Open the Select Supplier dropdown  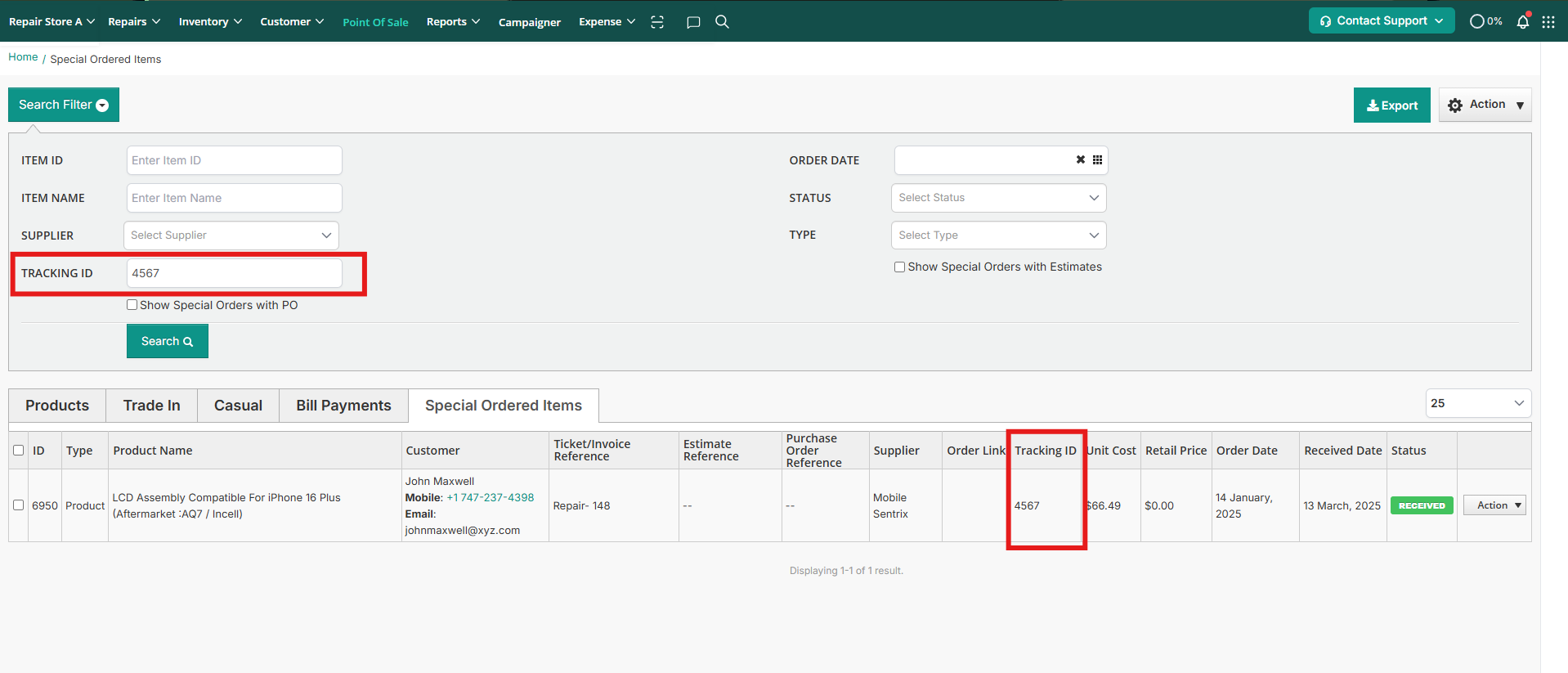coord(231,236)
